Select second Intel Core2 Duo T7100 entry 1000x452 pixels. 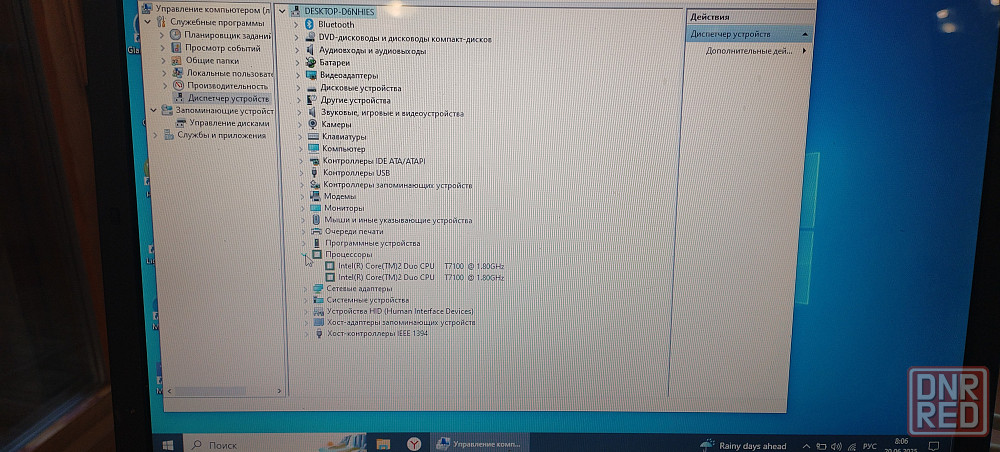(421, 277)
